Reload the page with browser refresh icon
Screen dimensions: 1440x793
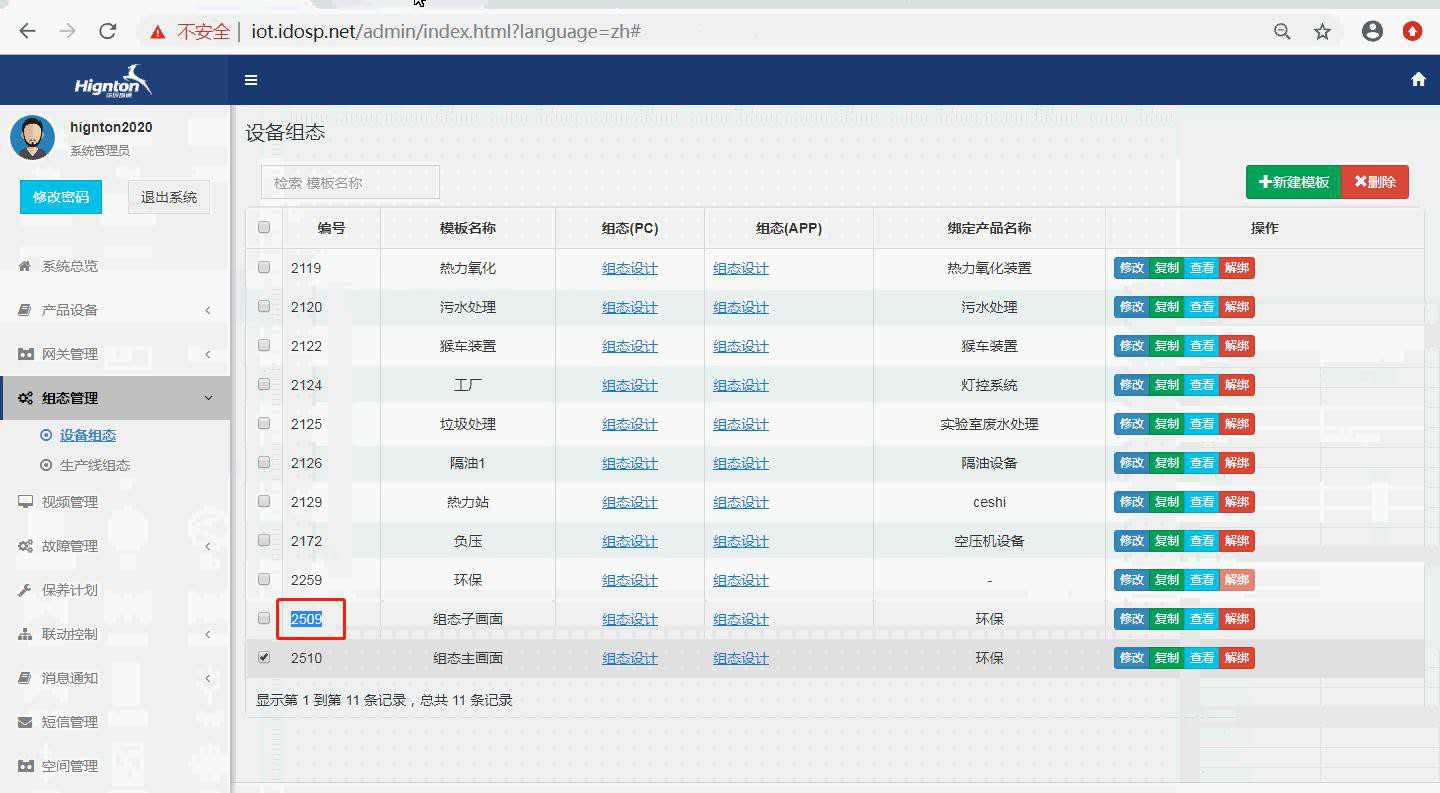[x=108, y=31]
